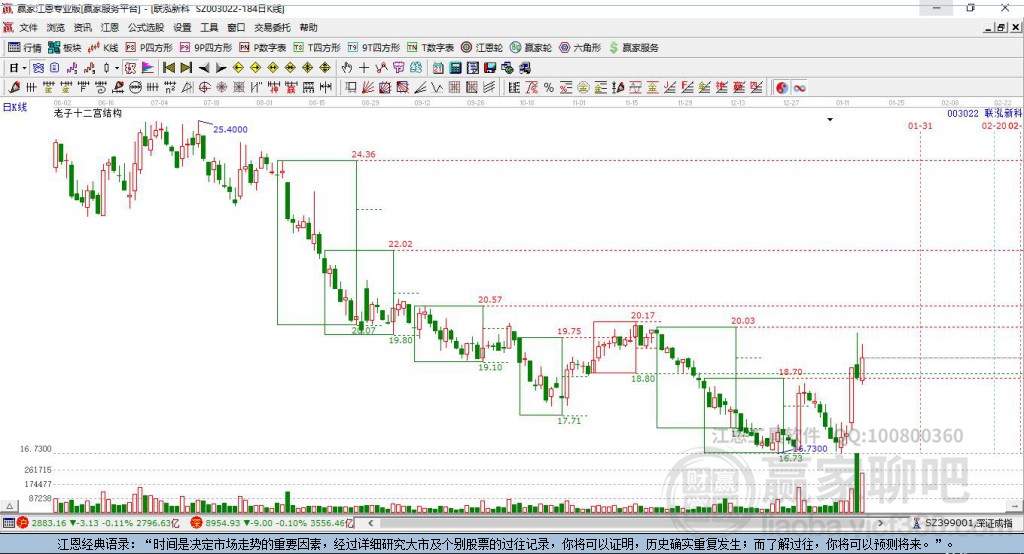Select the angle ruler triangle tool
Viewport: 1024px width, 554px height.
[x=187, y=88]
